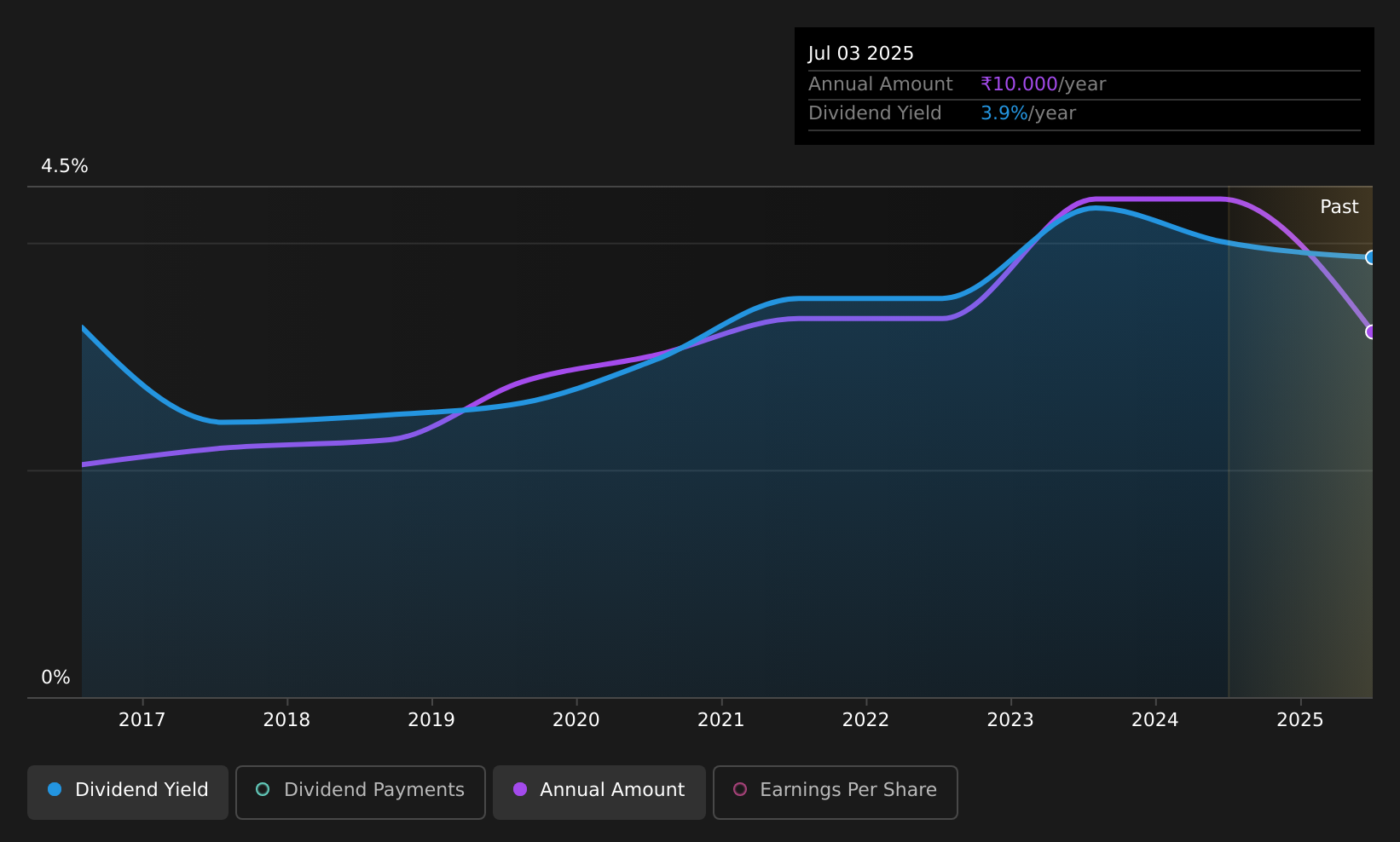This screenshot has height=842, width=1400.
Task: Toggle the Annual Amount legend button
Action: 599,792
